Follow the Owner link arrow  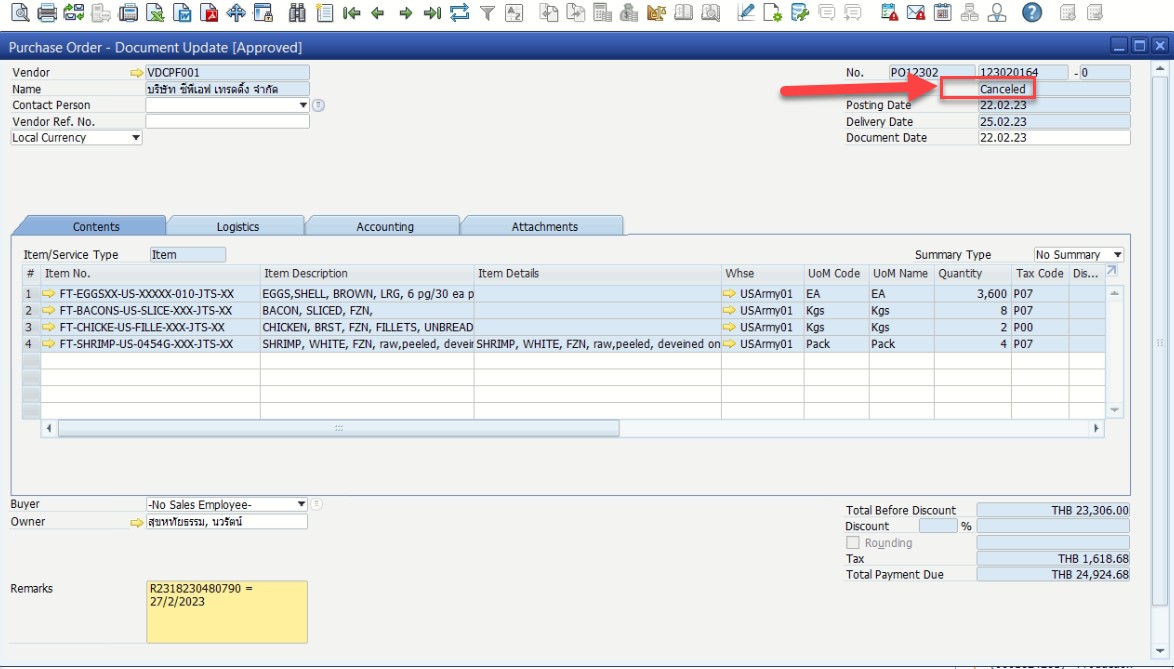pyautogui.click(x=136, y=522)
